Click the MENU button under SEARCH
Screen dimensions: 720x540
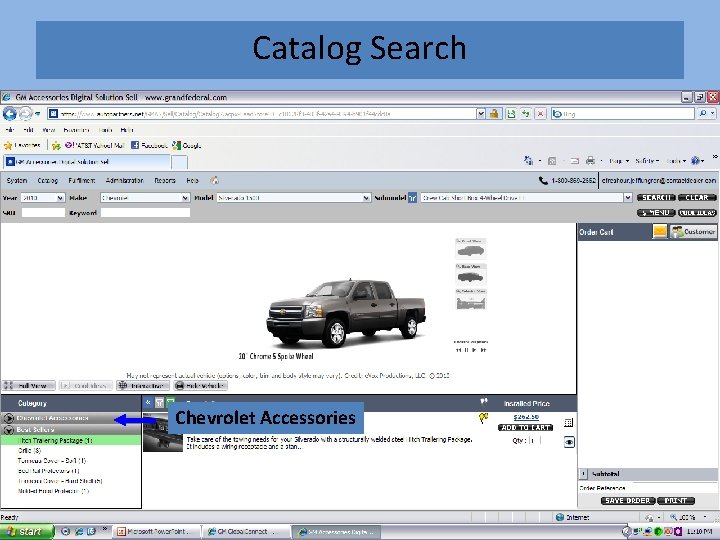(x=656, y=213)
